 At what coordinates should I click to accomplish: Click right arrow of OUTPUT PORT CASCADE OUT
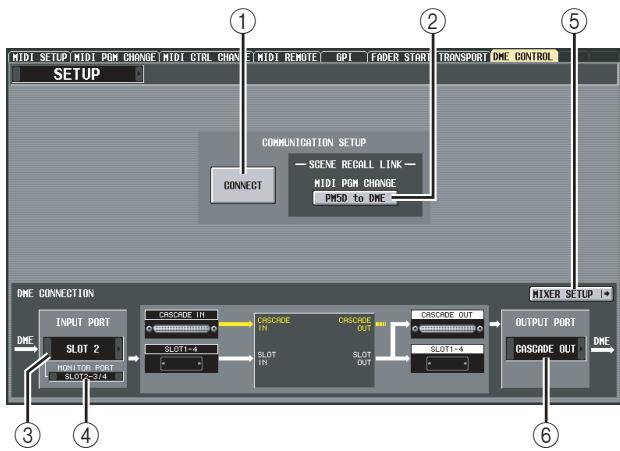(x=581, y=349)
